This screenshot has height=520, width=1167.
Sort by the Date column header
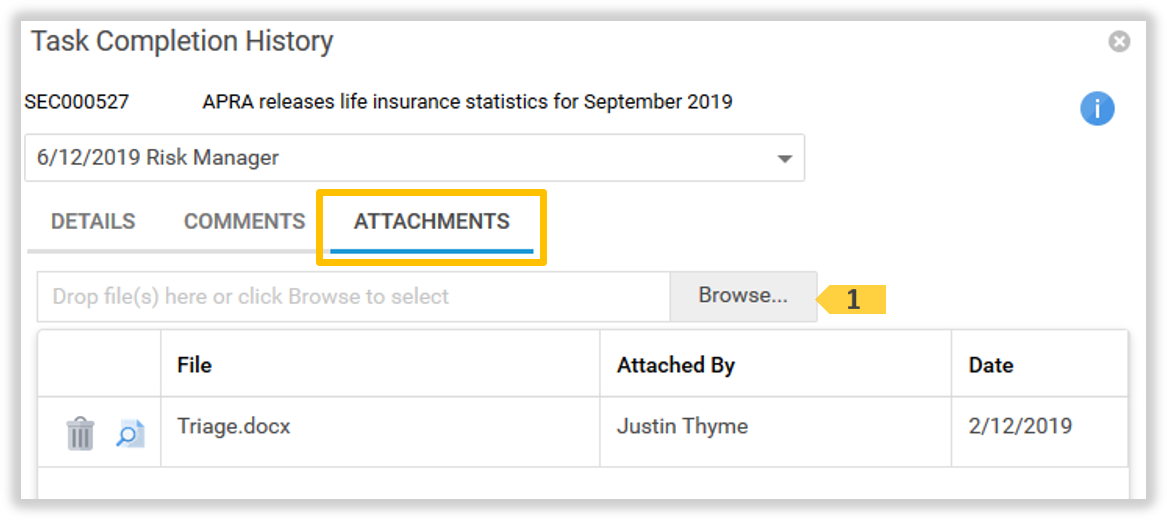coord(990,365)
